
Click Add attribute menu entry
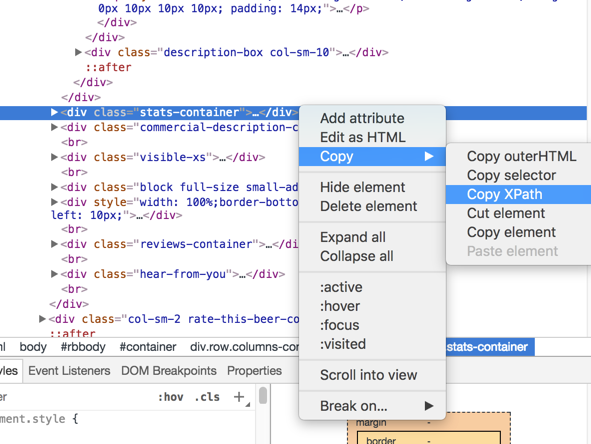[x=372, y=118]
